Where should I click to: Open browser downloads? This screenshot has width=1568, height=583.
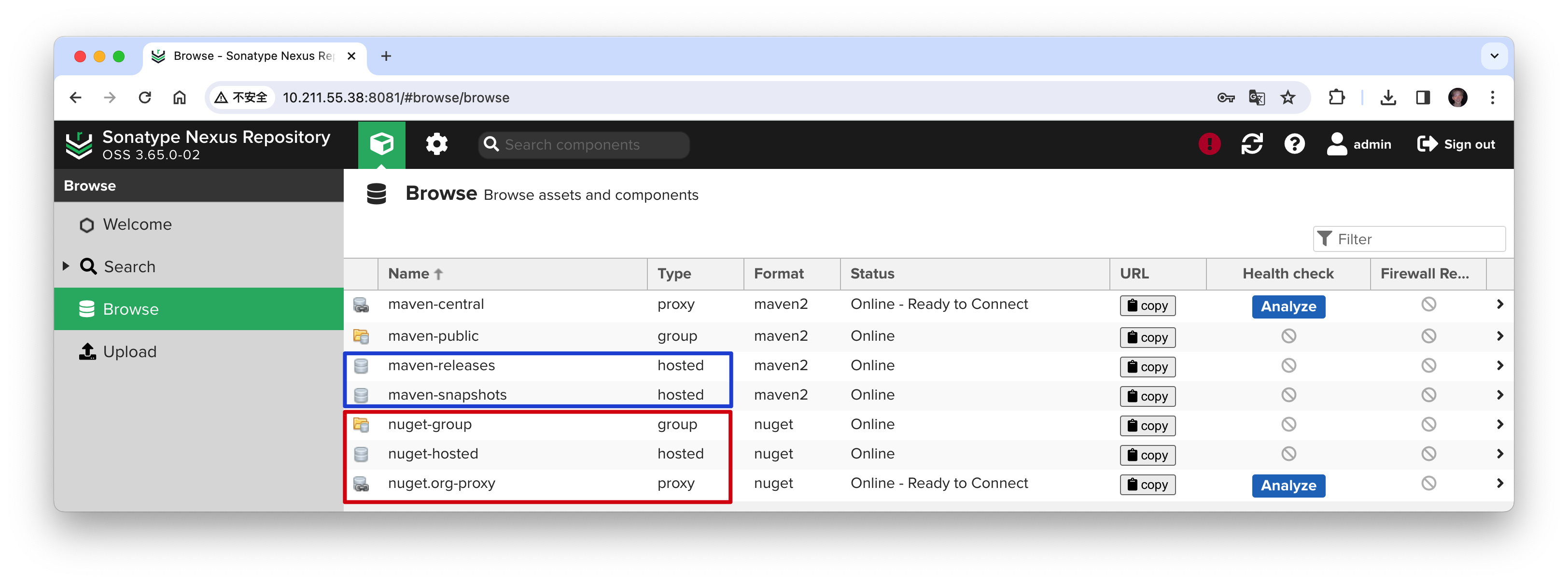(x=1388, y=97)
